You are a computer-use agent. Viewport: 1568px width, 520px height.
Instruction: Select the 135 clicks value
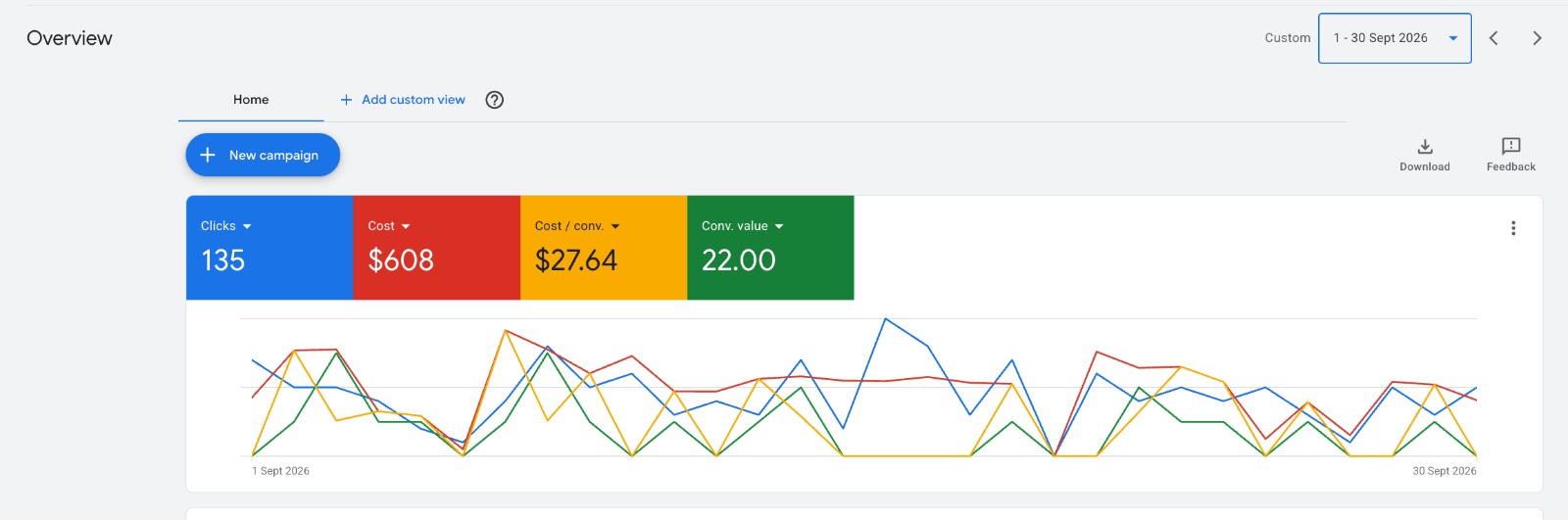(223, 260)
